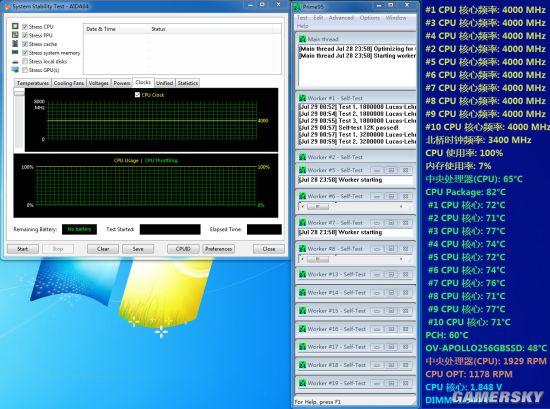Uncheck the Stress cache option
This screenshot has height=409, width=550.
25,44
